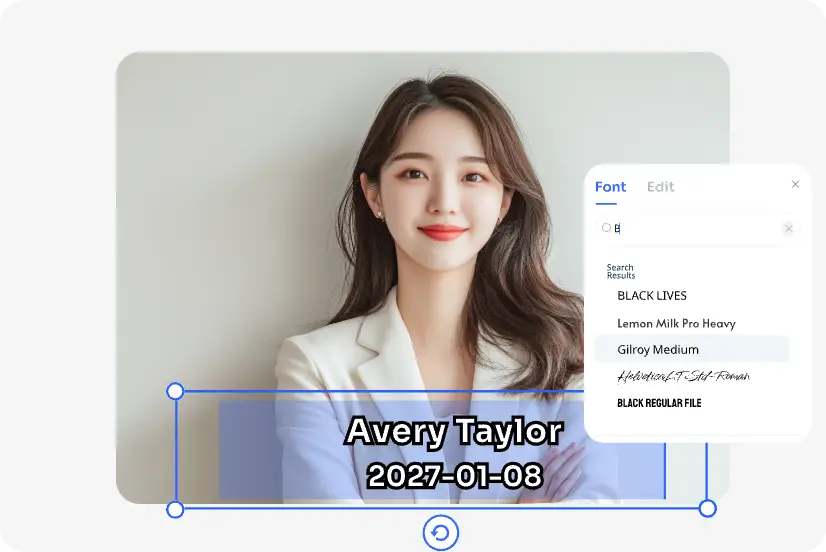
Task: Clear the font search field
Action: click(x=789, y=228)
